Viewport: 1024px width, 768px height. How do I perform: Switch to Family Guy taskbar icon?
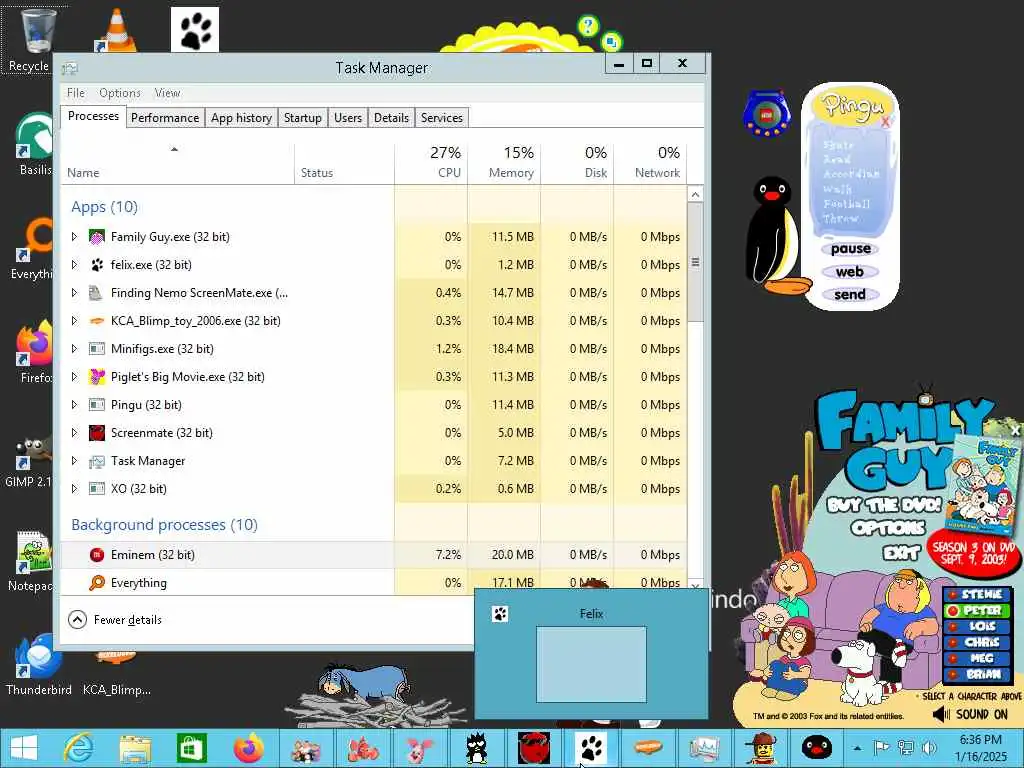[305, 748]
